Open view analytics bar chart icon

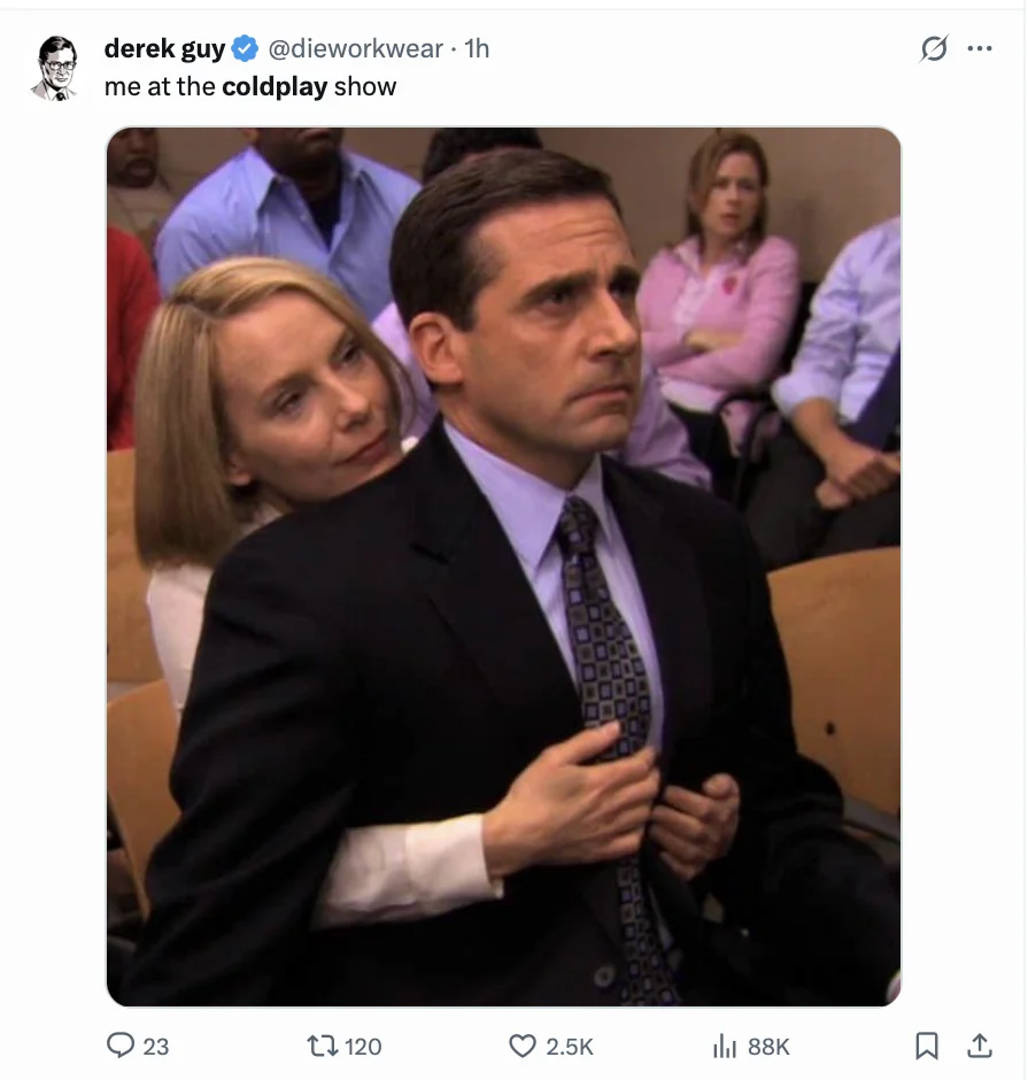click(x=724, y=1046)
